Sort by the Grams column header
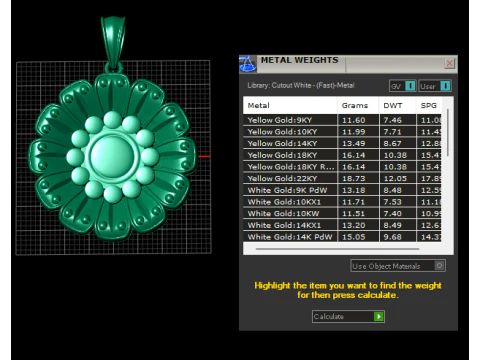This screenshot has height=360, width=480. 358,105
